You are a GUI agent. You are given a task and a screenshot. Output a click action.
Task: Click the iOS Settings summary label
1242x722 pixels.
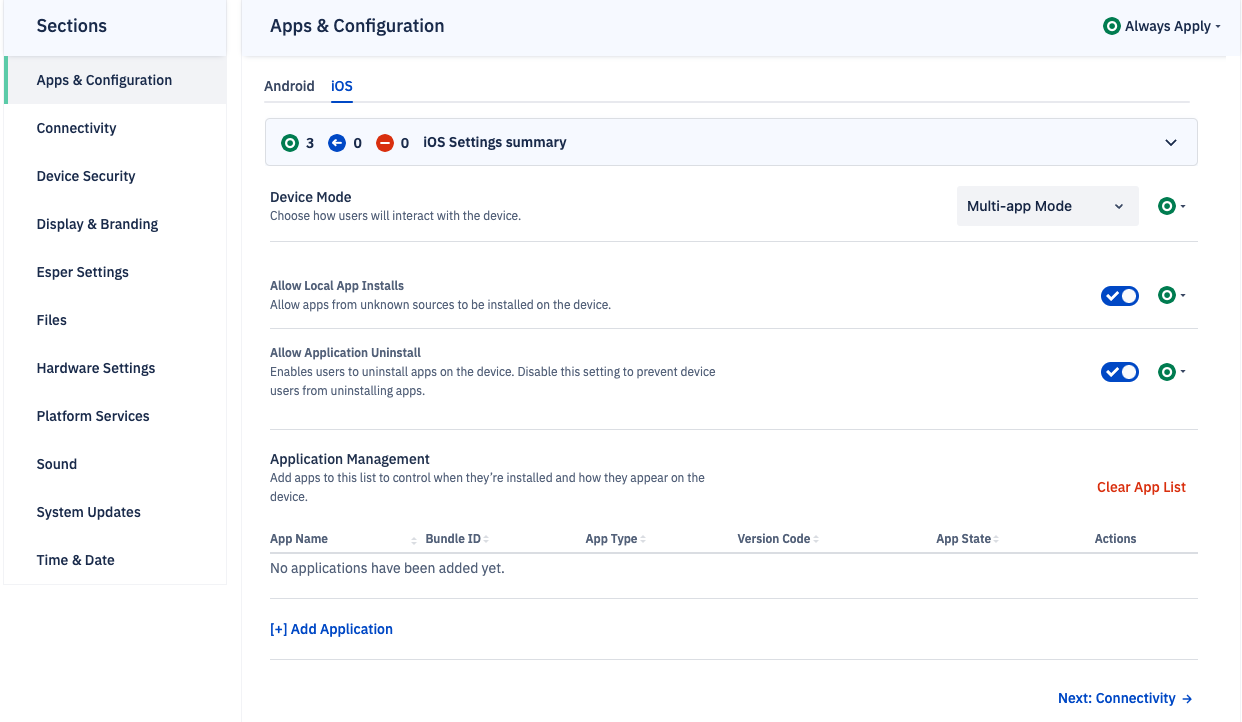(495, 143)
